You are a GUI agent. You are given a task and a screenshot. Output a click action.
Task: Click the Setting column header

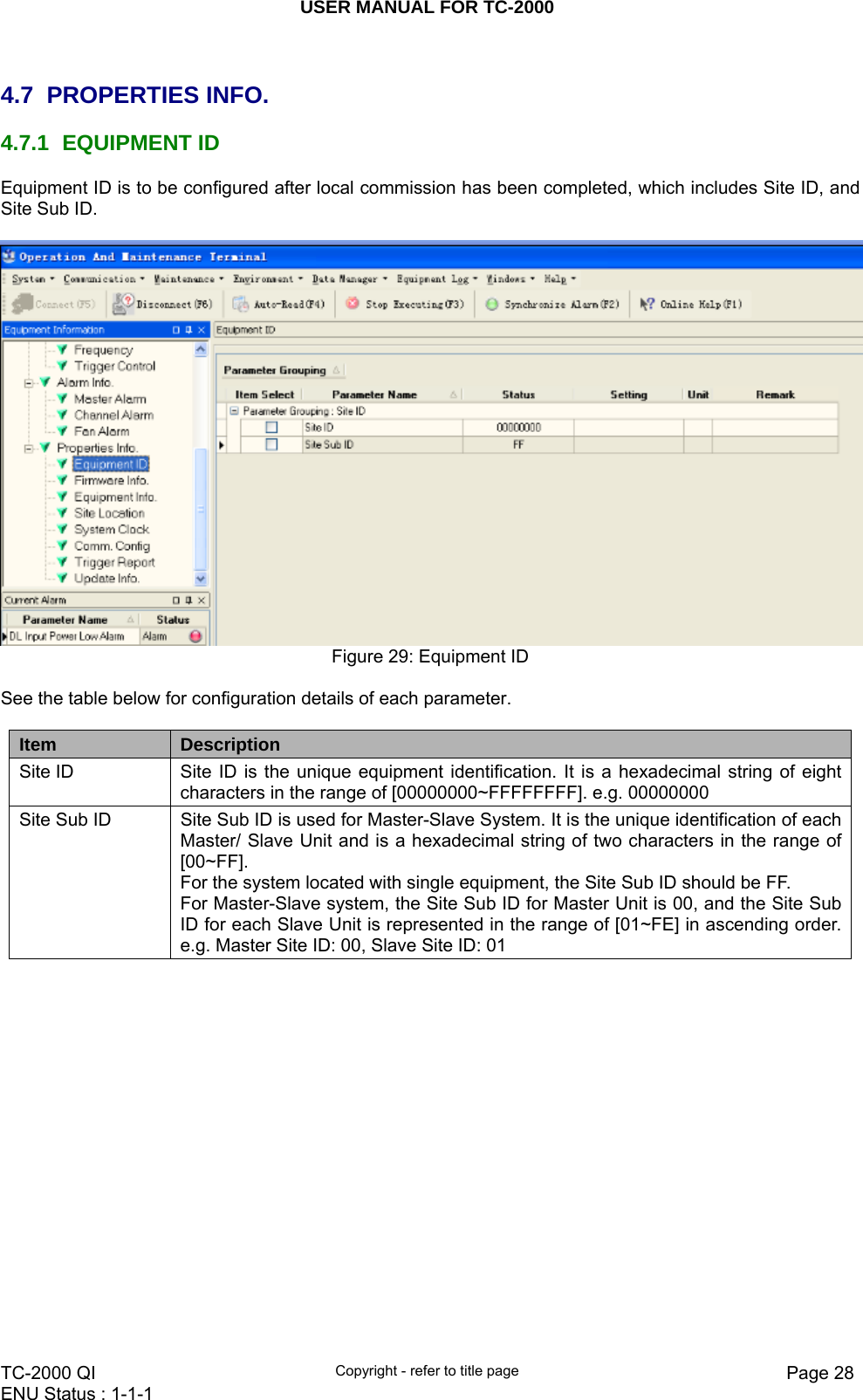pyautogui.click(x=628, y=395)
